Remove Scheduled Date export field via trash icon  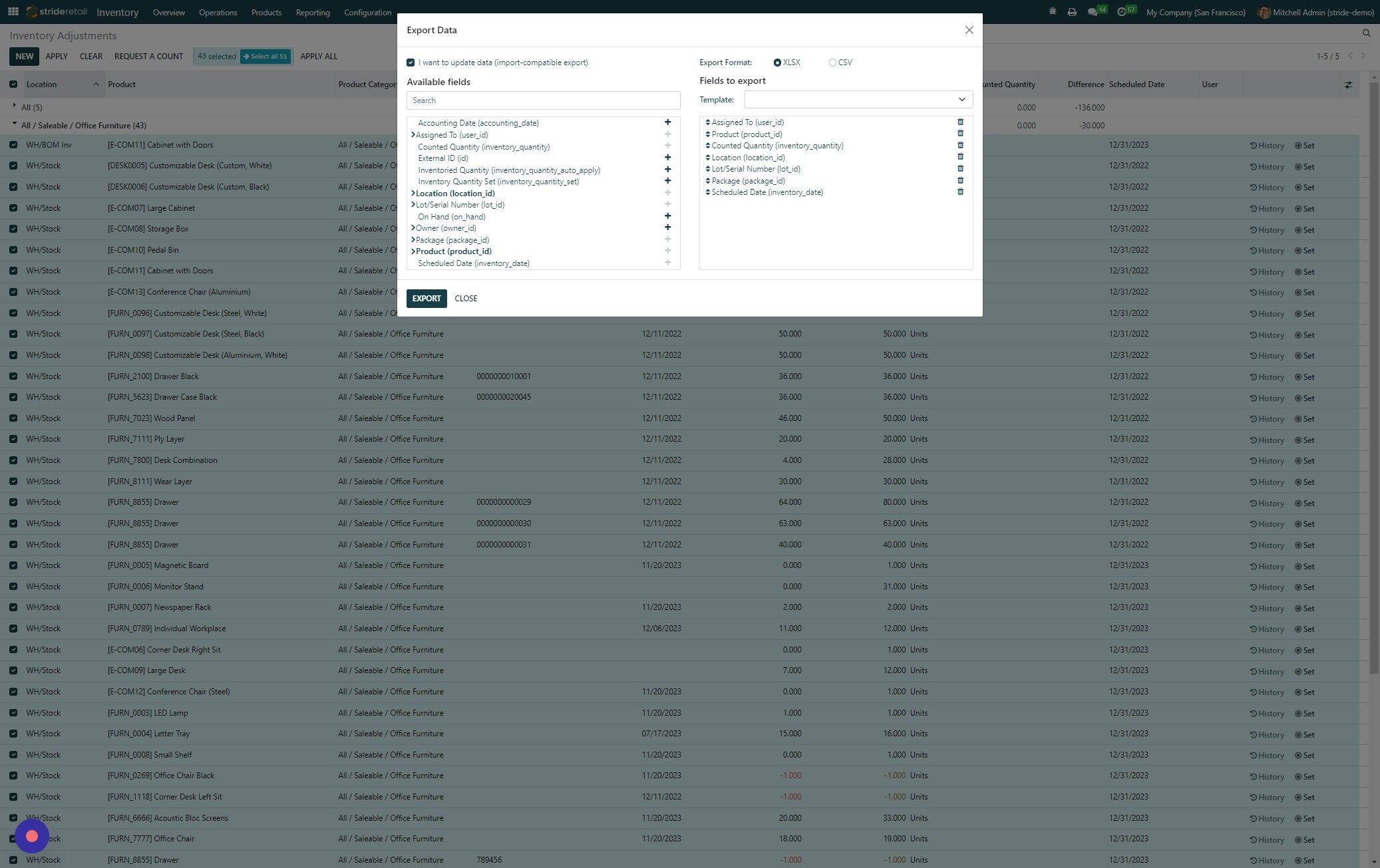pyautogui.click(x=960, y=192)
